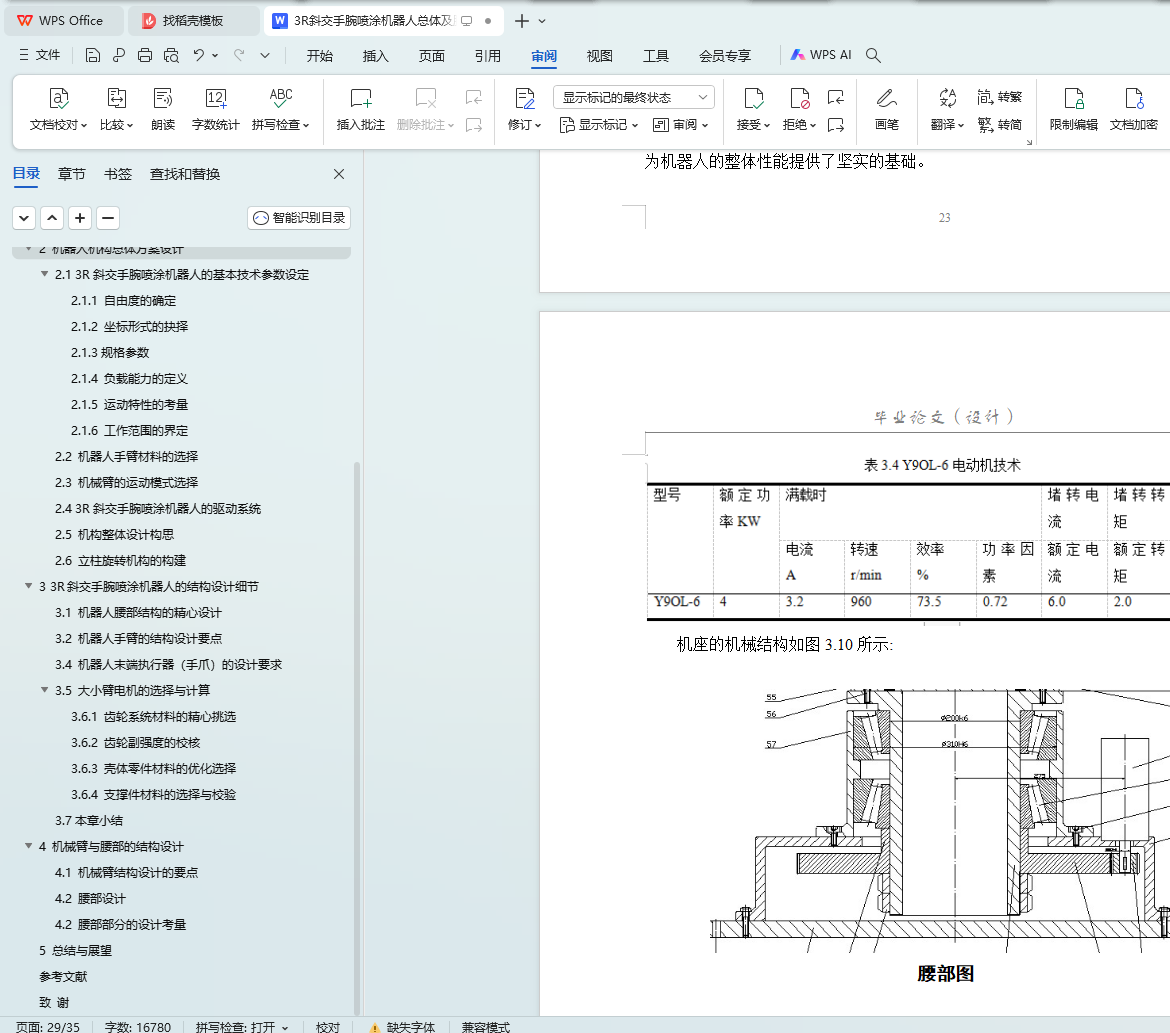This screenshot has height=1033, width=1170.
Task: Click the 修订 track changes icon
Action: 525,99
